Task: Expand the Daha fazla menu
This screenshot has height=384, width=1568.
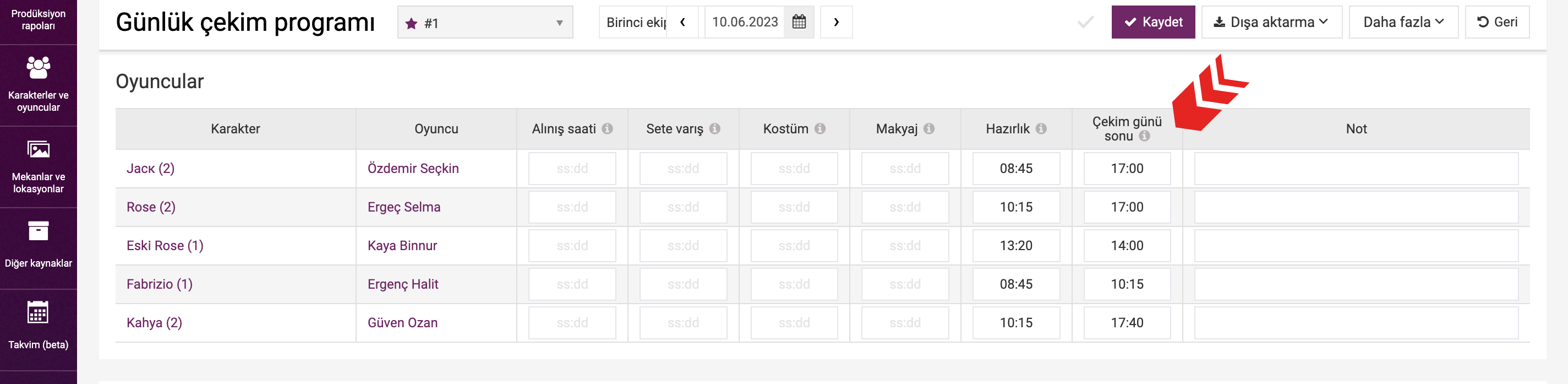Action: coord(1403,23)
